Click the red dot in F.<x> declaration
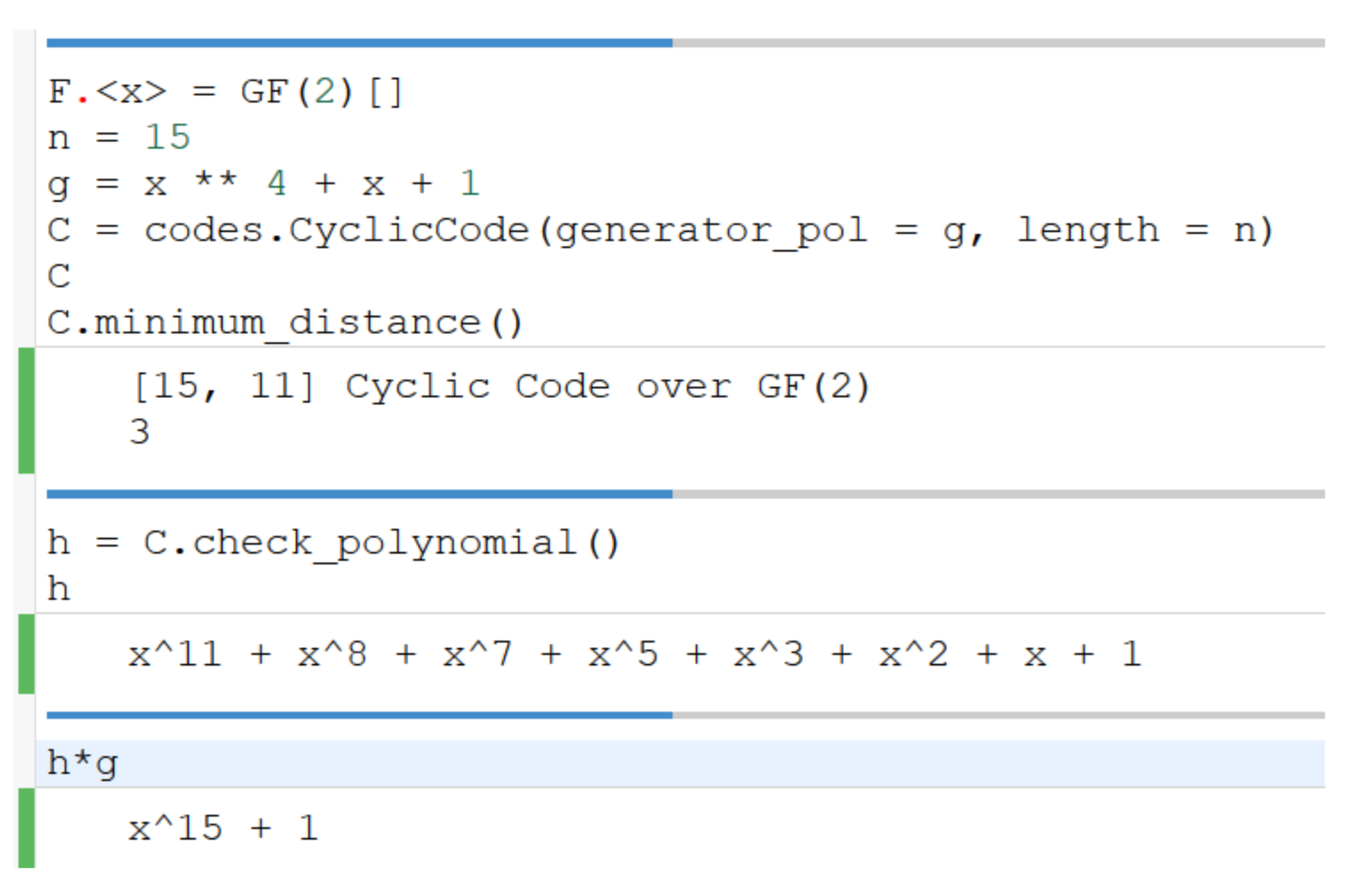 click(x=84, y=100)
